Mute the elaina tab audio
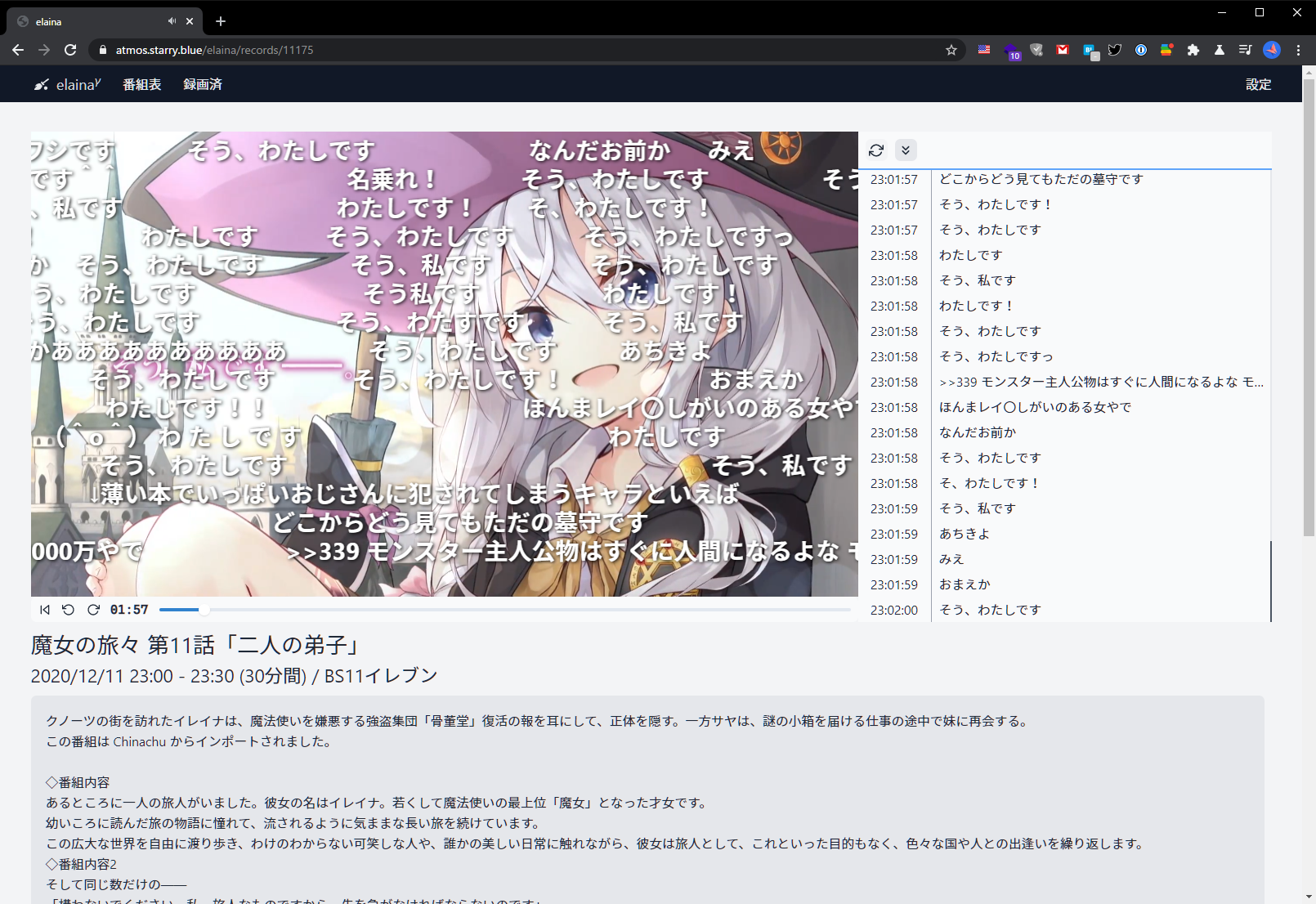Viewport: 1316px width, 904px height. coord(172,21)
